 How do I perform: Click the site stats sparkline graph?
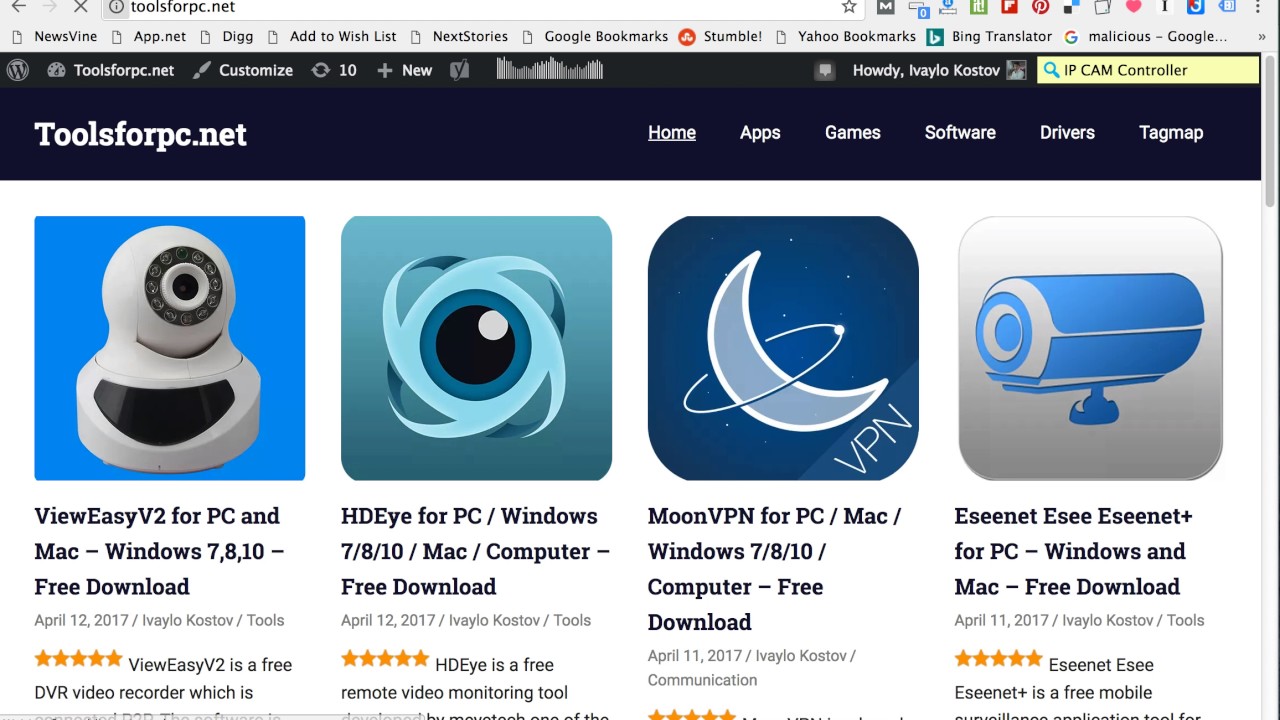(550, 69)
